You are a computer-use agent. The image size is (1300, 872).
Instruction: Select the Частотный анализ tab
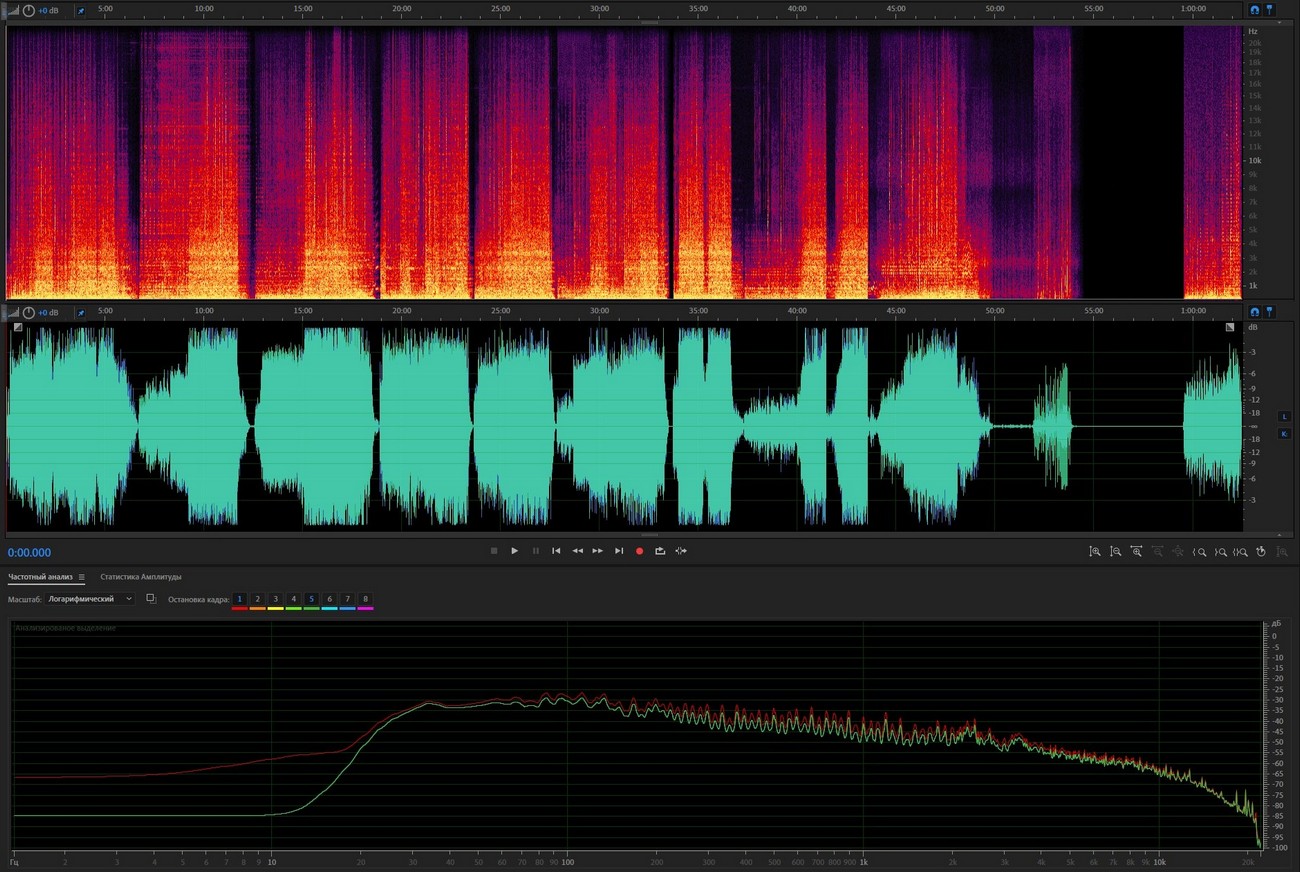point(41,577)
